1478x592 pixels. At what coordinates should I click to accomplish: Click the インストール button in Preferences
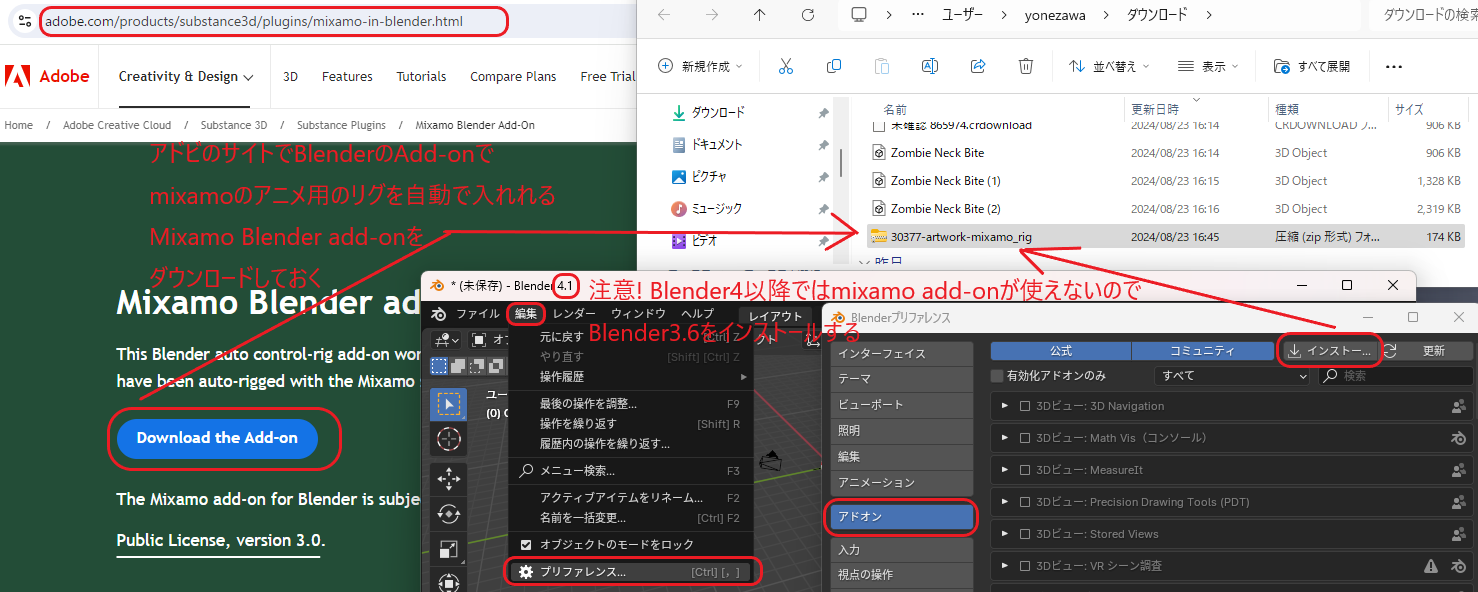(1329, 351)
